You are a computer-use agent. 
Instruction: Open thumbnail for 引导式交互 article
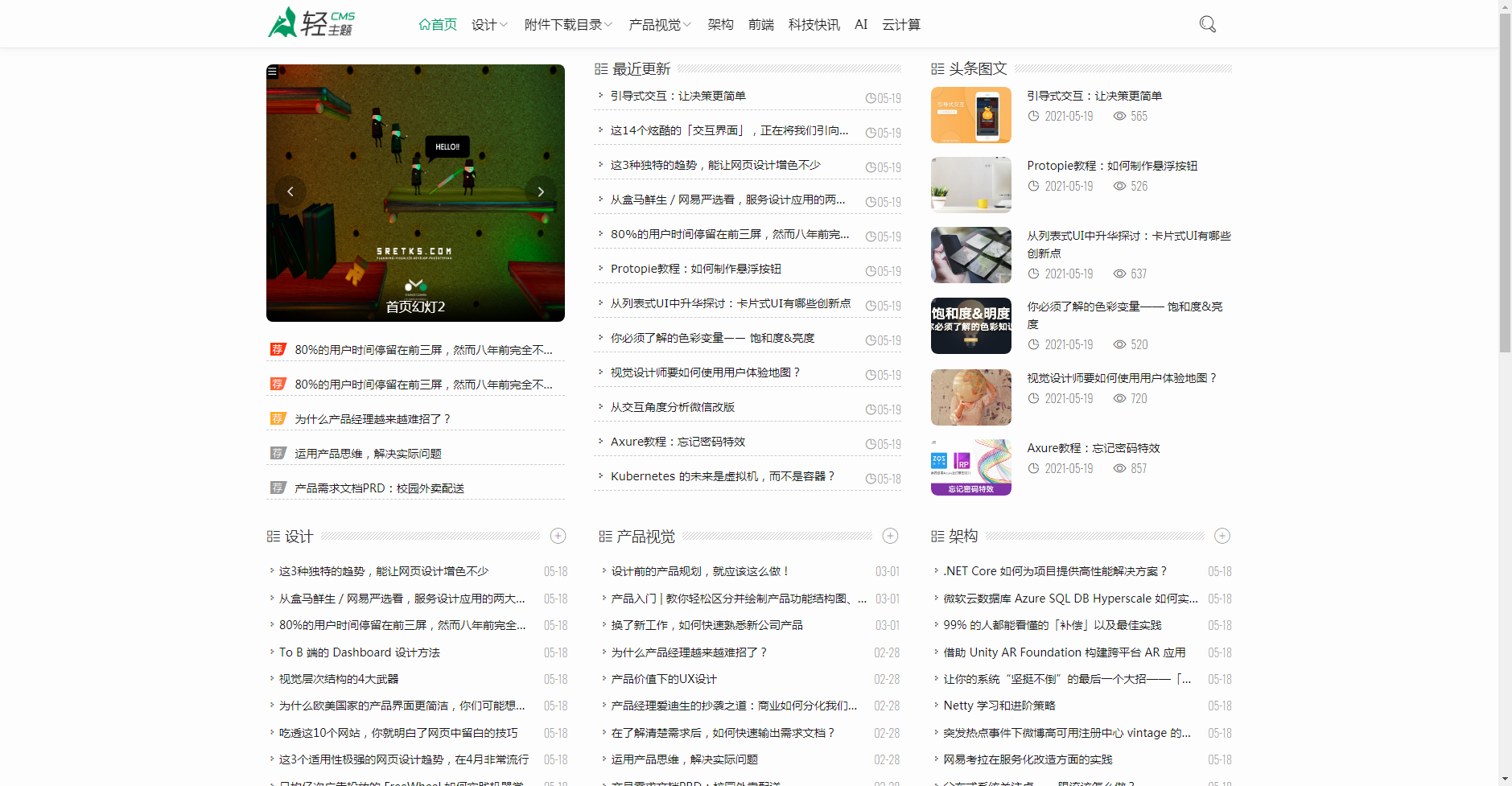click(x=970, y=115)
